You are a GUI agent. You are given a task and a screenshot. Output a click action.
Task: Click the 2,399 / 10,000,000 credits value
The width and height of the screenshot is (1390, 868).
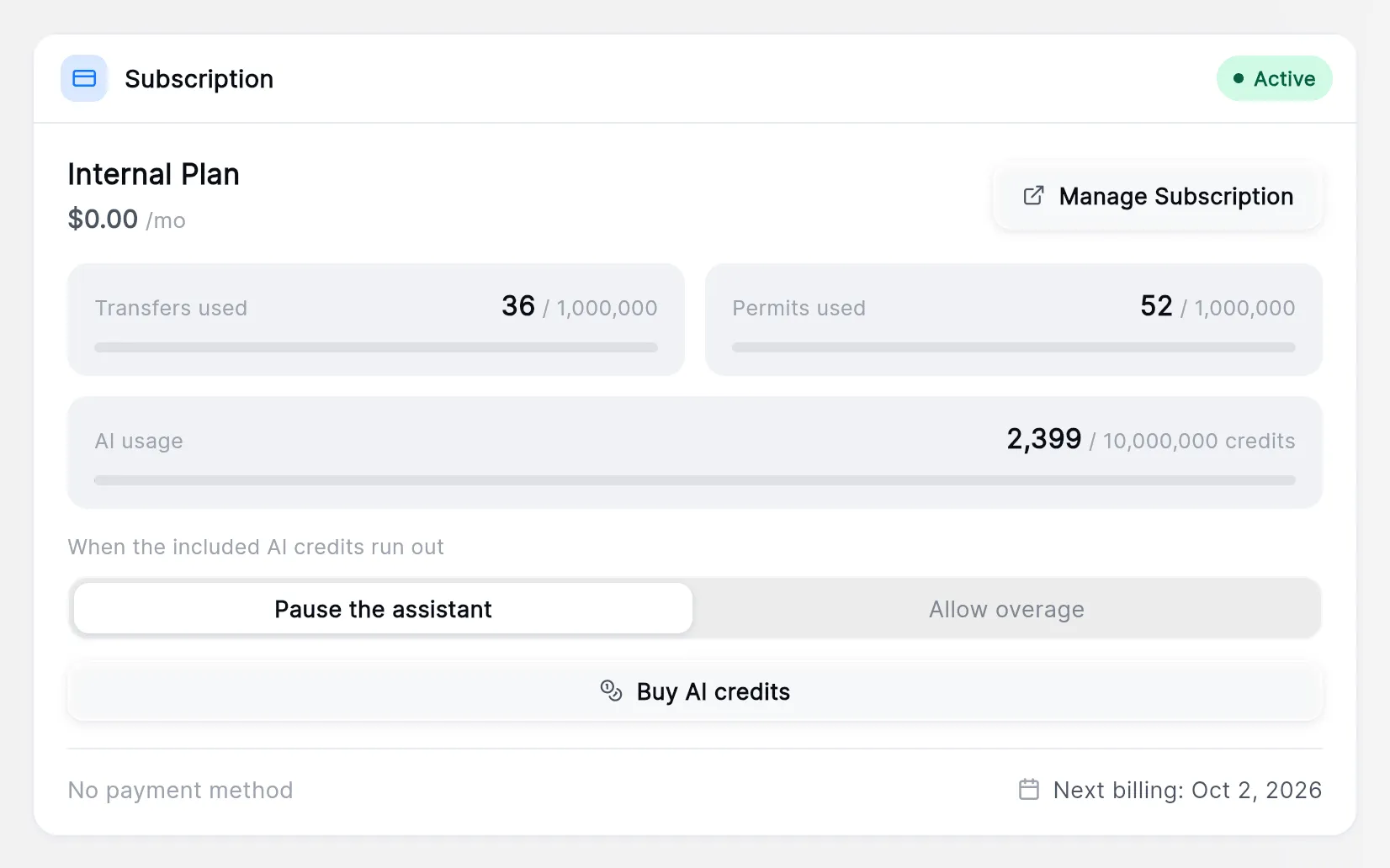click(1151, 439)
